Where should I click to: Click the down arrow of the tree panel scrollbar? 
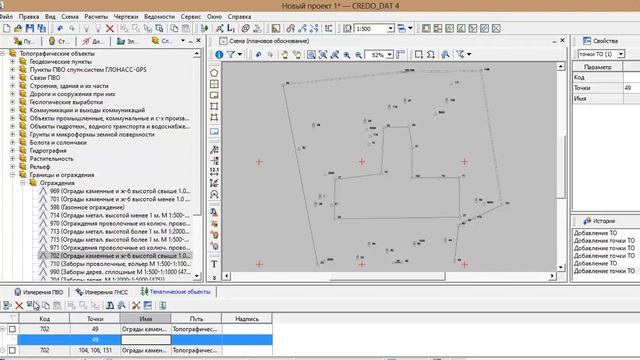pos(197,276)
